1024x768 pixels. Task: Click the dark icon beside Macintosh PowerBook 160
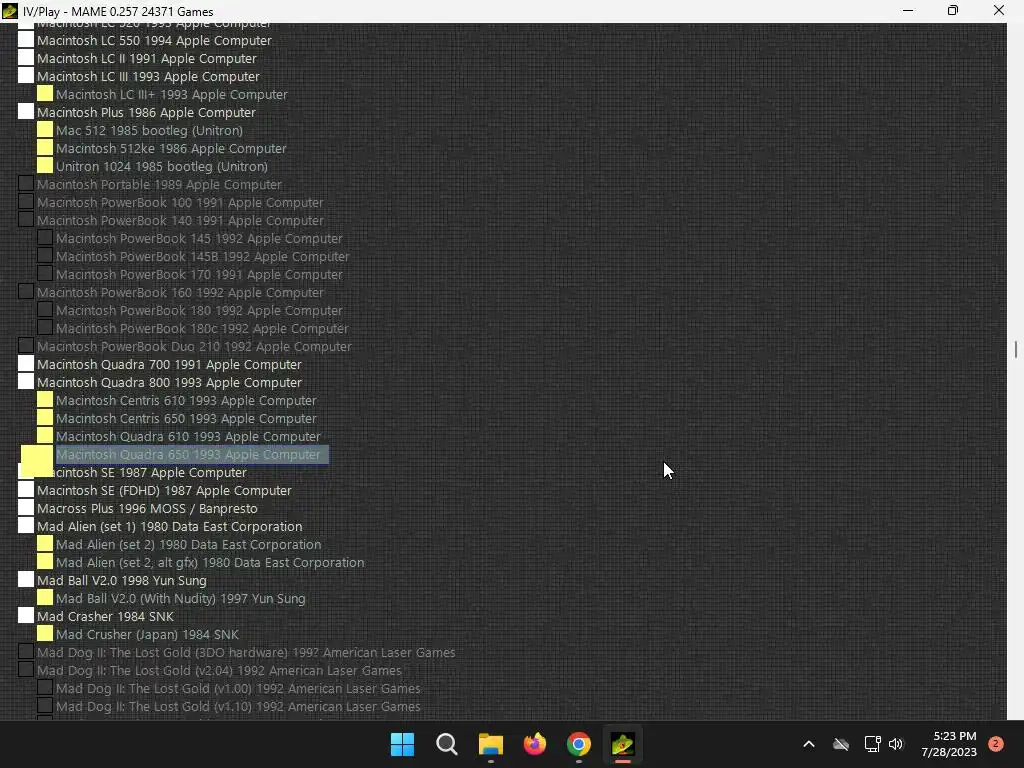tap(25, 292)
